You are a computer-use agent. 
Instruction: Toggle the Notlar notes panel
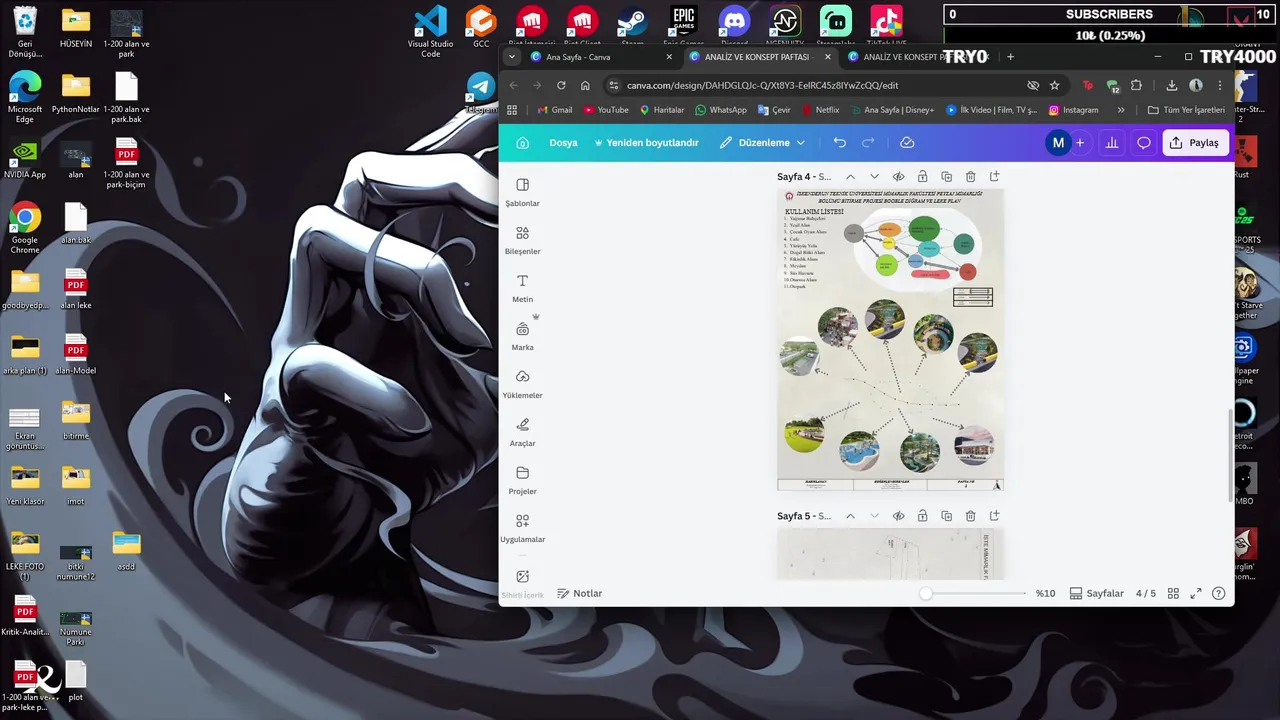pyautogui.click(x=580, y=594)
